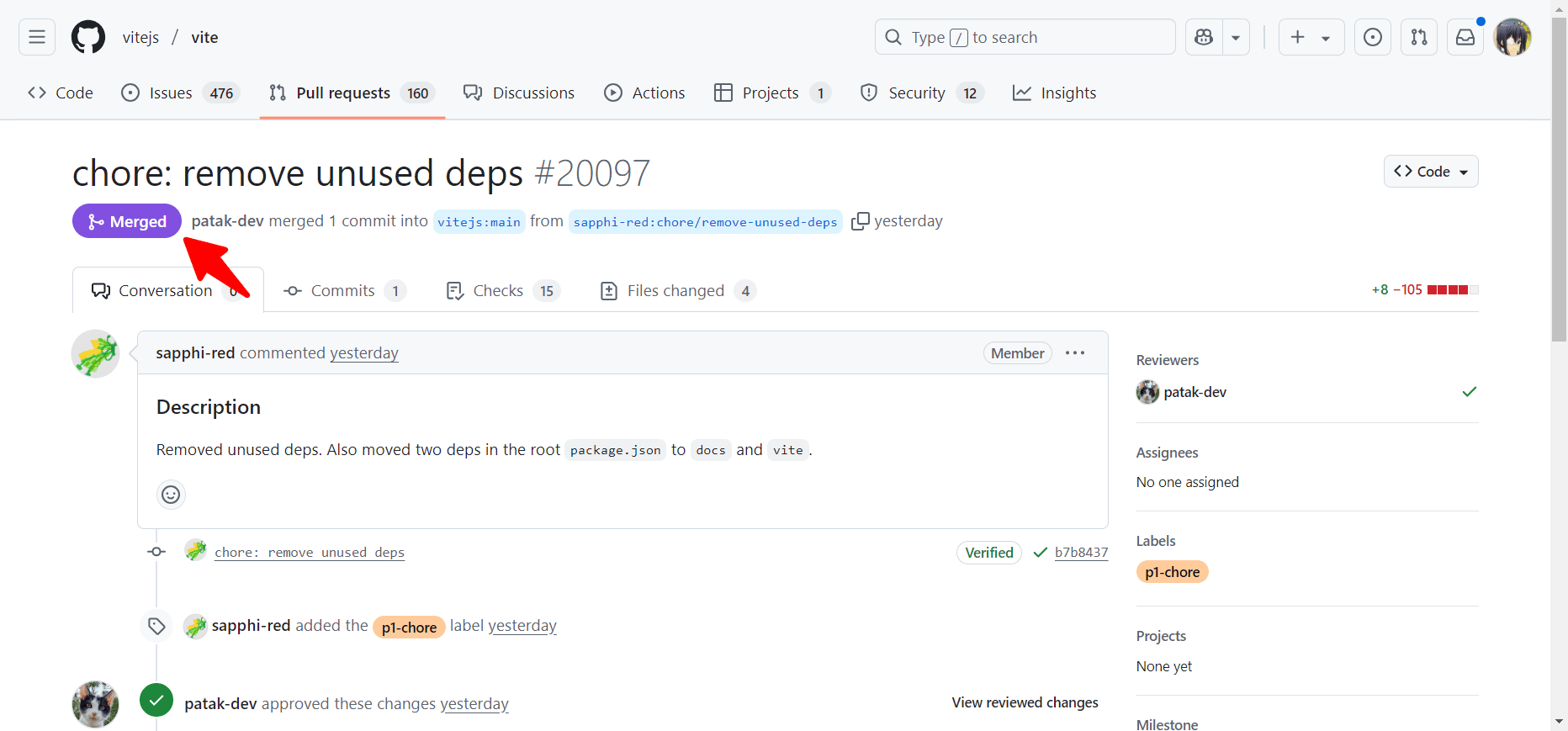The image size is (1568, 731).
Task: Open notifications inbox
Action: [1465, 37]
